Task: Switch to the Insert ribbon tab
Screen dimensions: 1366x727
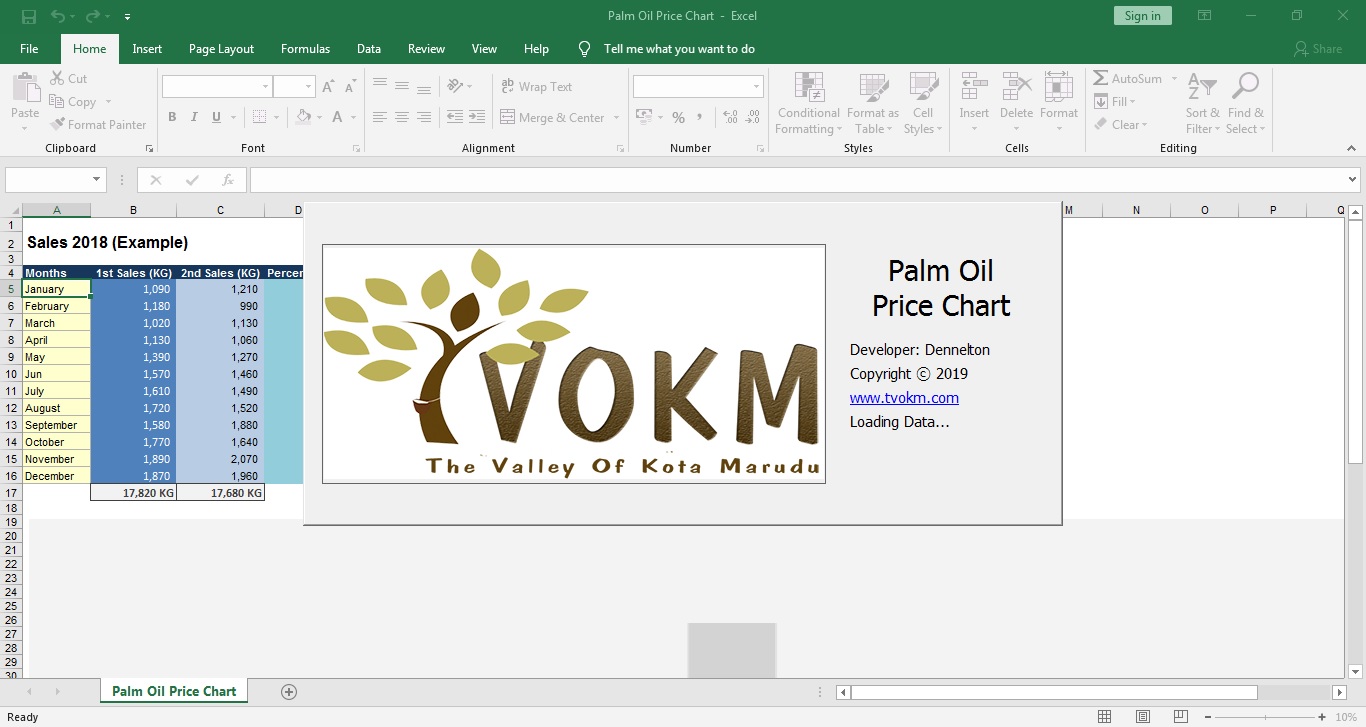Action: (x=147, y=48)
